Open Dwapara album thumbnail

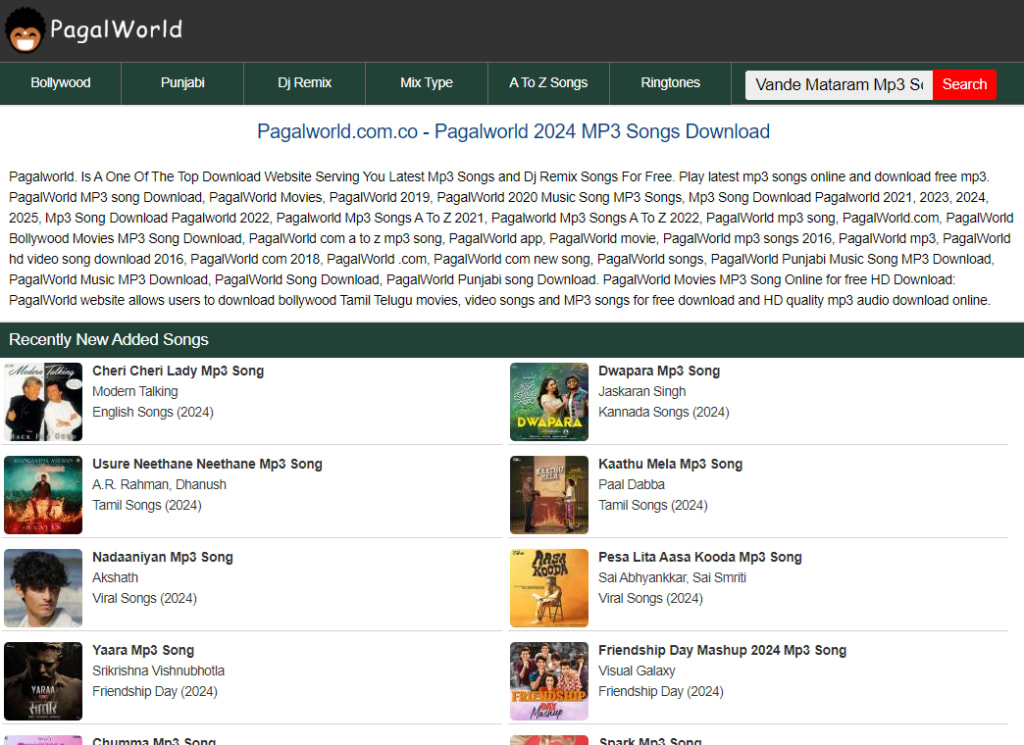(x=549, y=402)
